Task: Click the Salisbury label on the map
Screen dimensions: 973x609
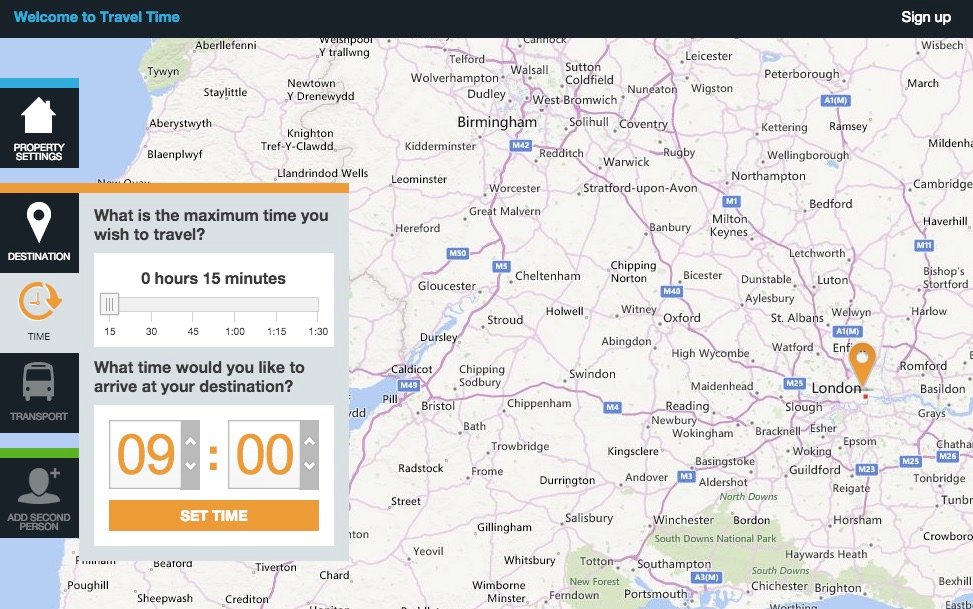Action: click(x=589, y=518)
